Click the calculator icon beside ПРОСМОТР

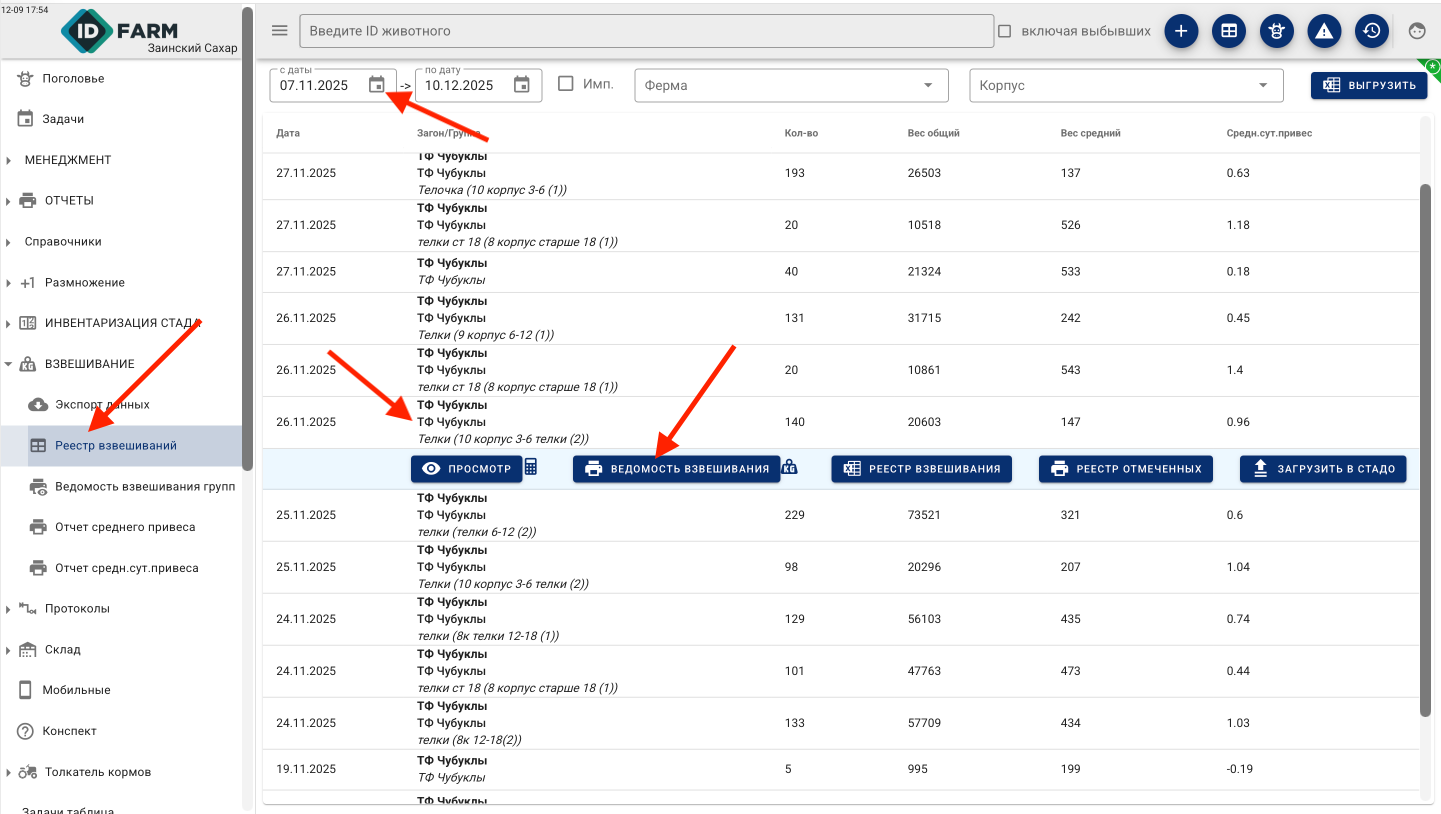[531, 467]
